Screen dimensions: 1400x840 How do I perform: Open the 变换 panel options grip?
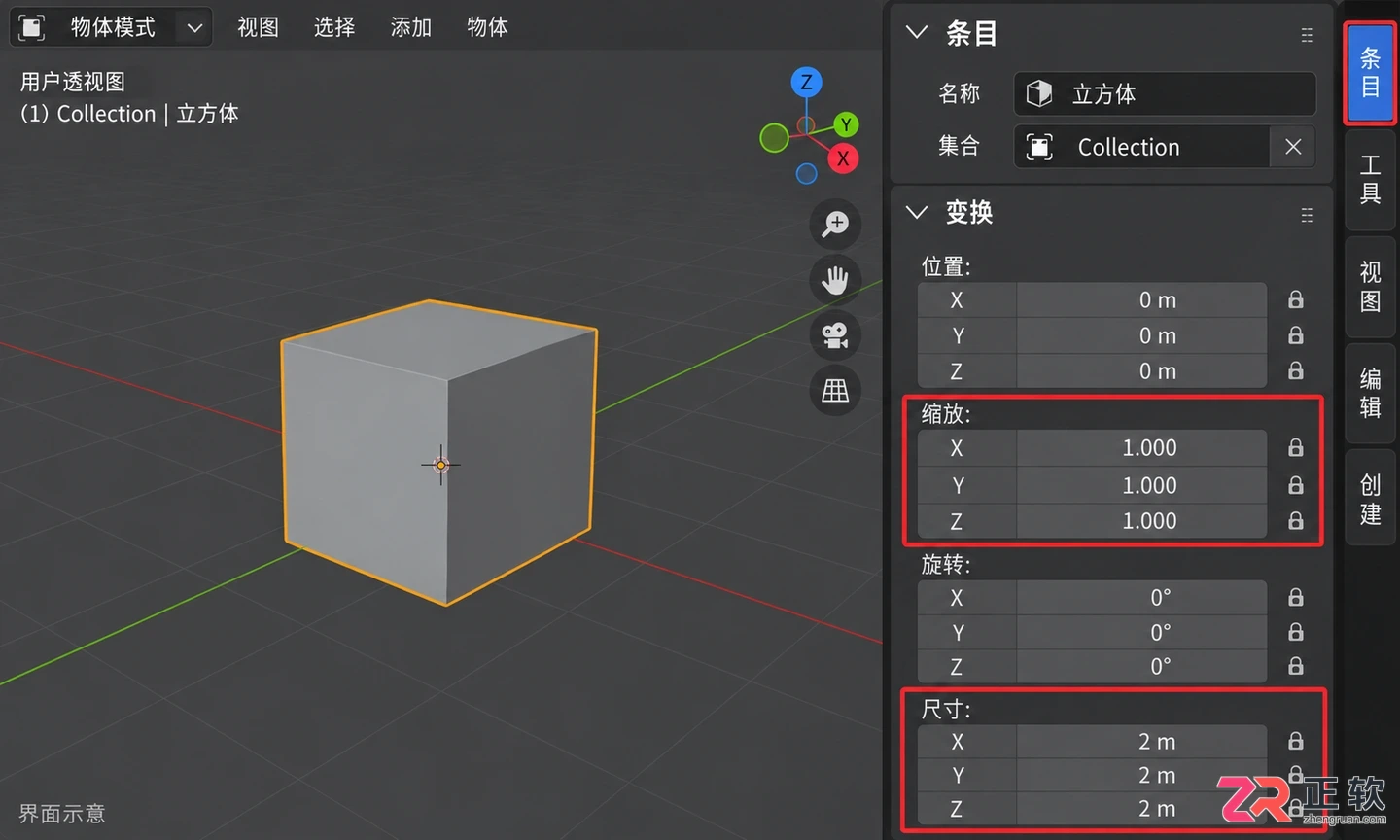(x=1307, y=215)
